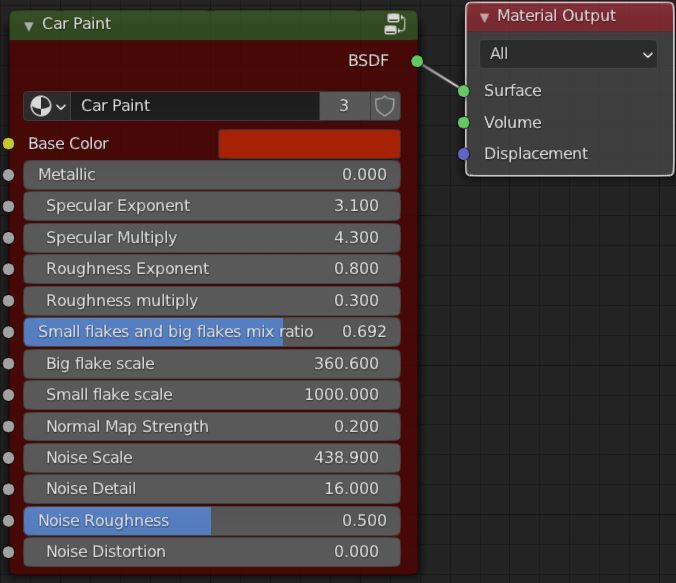Click the user count number 3

point(344,106)
